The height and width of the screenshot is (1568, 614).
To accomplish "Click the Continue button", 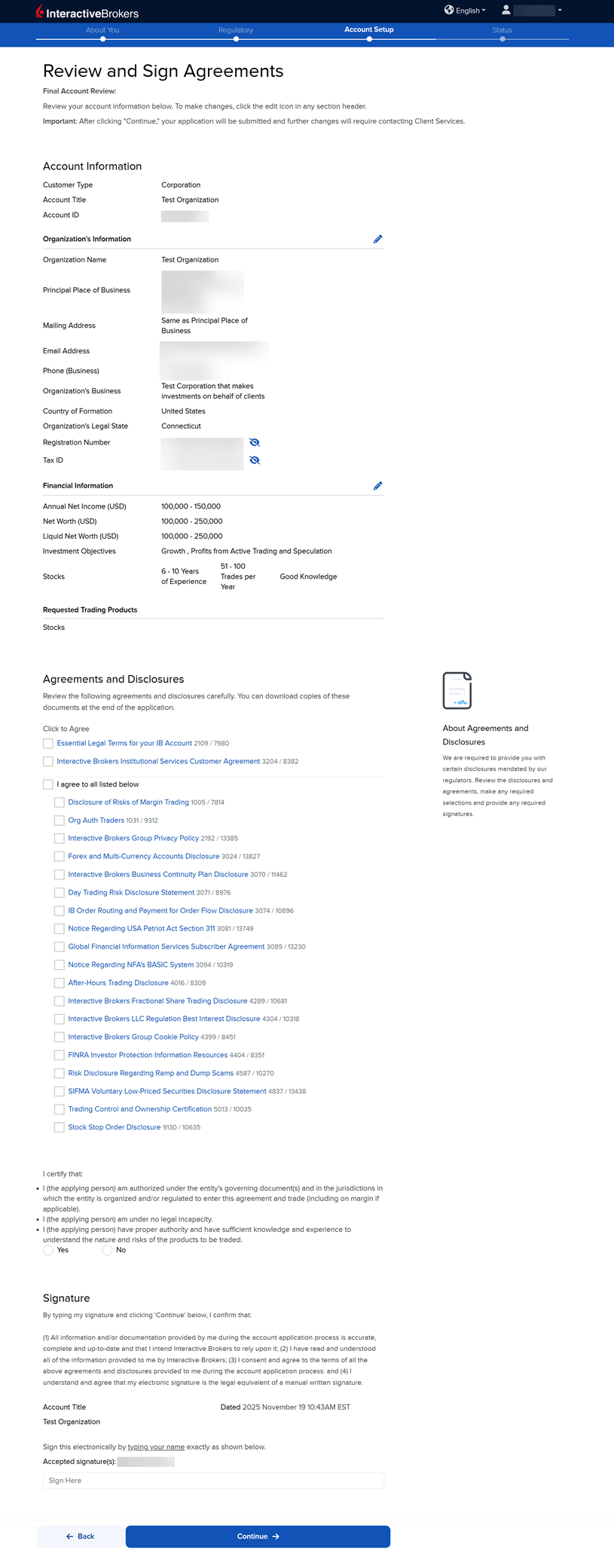I will point(258,1536).
